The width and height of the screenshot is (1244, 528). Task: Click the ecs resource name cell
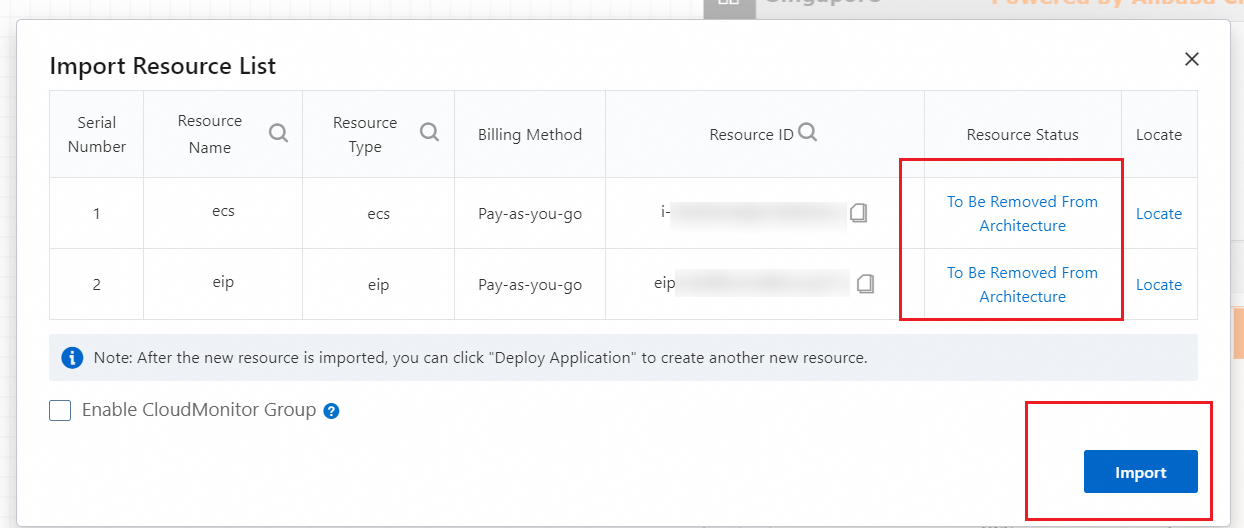point(223,213)
